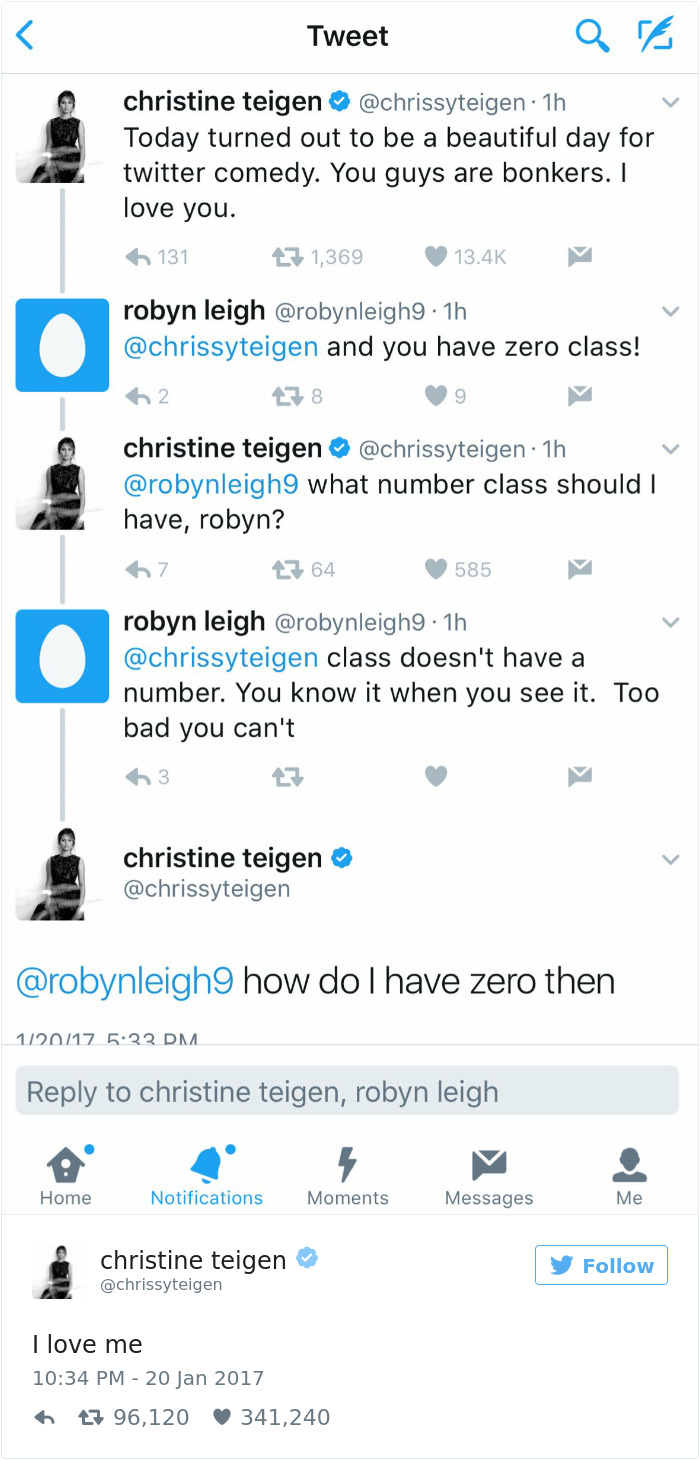Like the 'class doesn't have a number' tweet
This screenshot has width=700, height=1460.
pyautogui.click(x=436, y=775)
